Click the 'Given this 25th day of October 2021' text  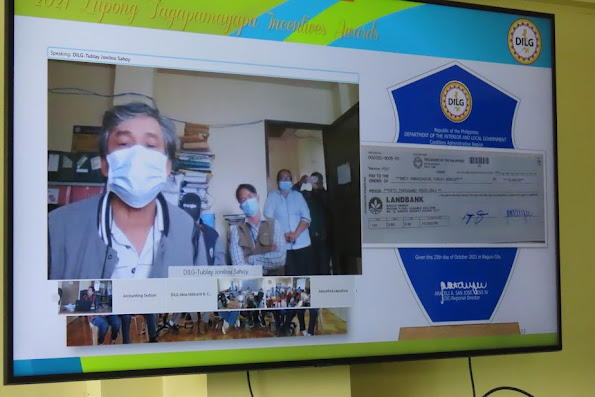[457, 257]
